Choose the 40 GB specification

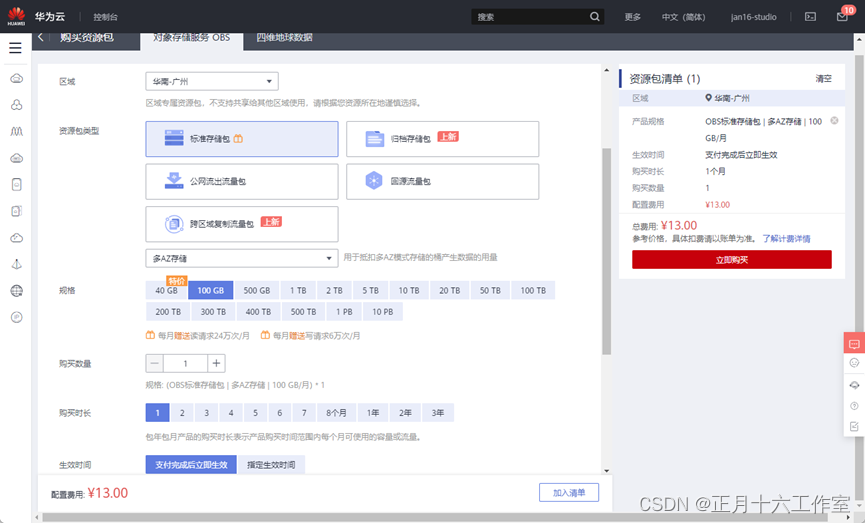(167, 290)
